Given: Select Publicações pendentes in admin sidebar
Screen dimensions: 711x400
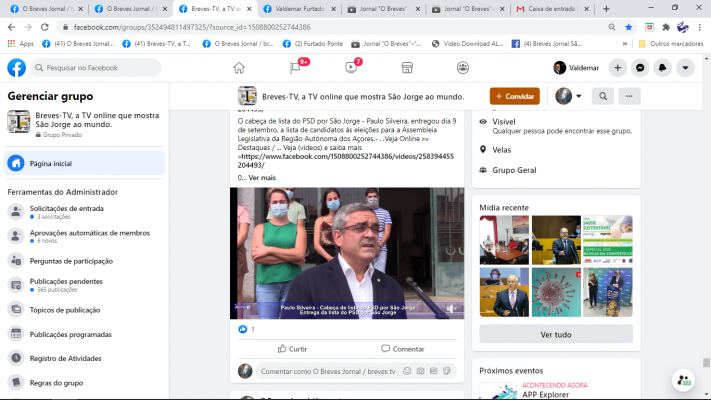Looking at the screenshot, I should (65, 284).
